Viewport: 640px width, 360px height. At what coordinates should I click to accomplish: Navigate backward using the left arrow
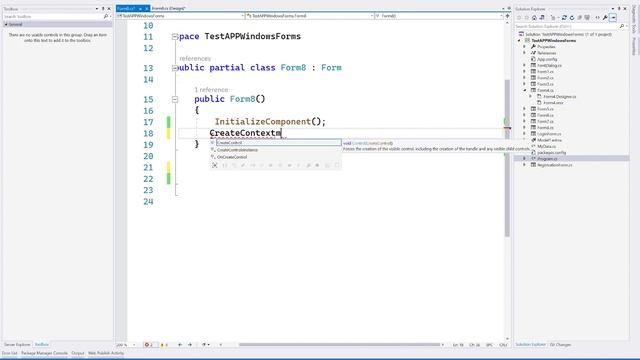point(180,345)
